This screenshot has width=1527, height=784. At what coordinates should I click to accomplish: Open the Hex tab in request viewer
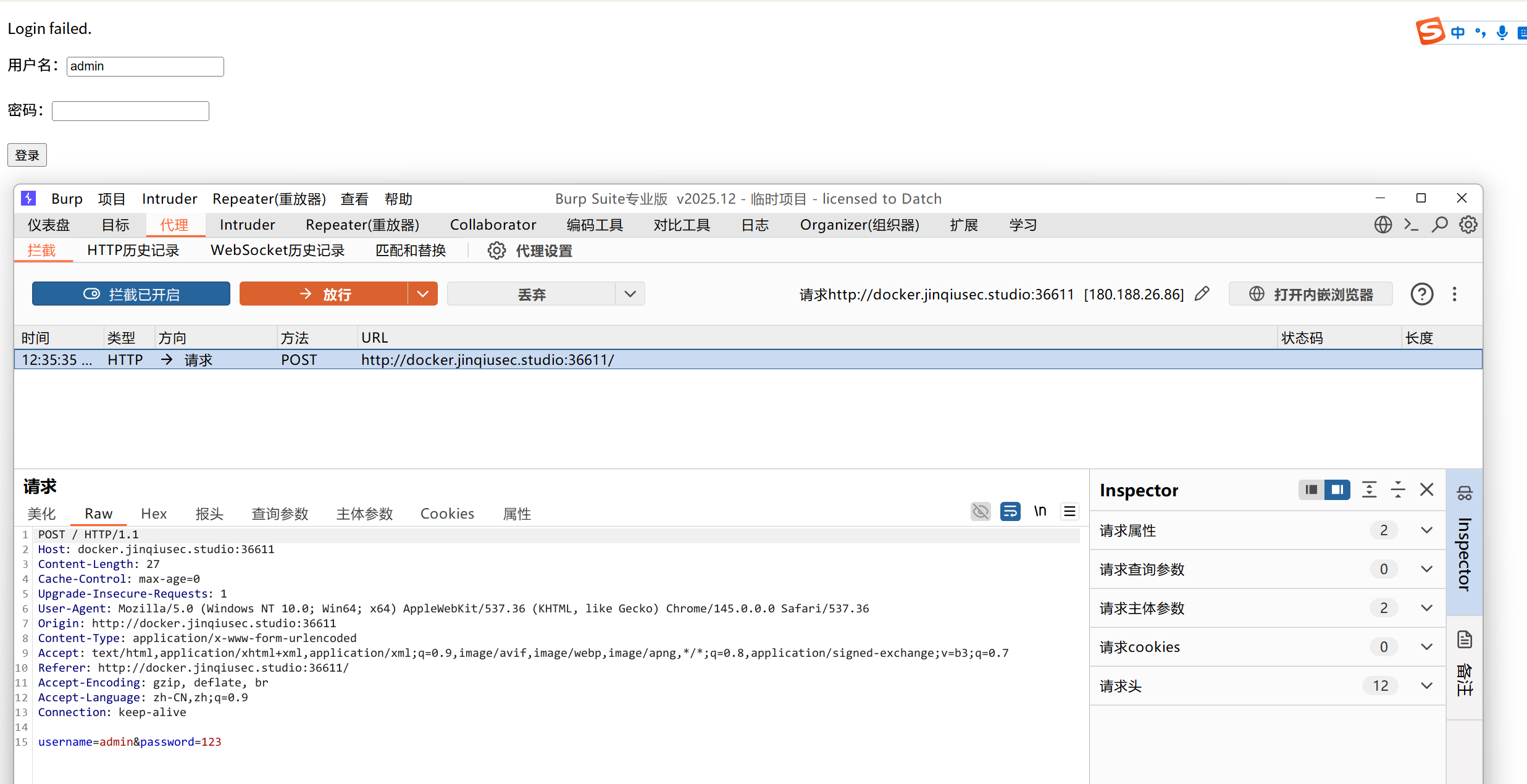point(154,514)
